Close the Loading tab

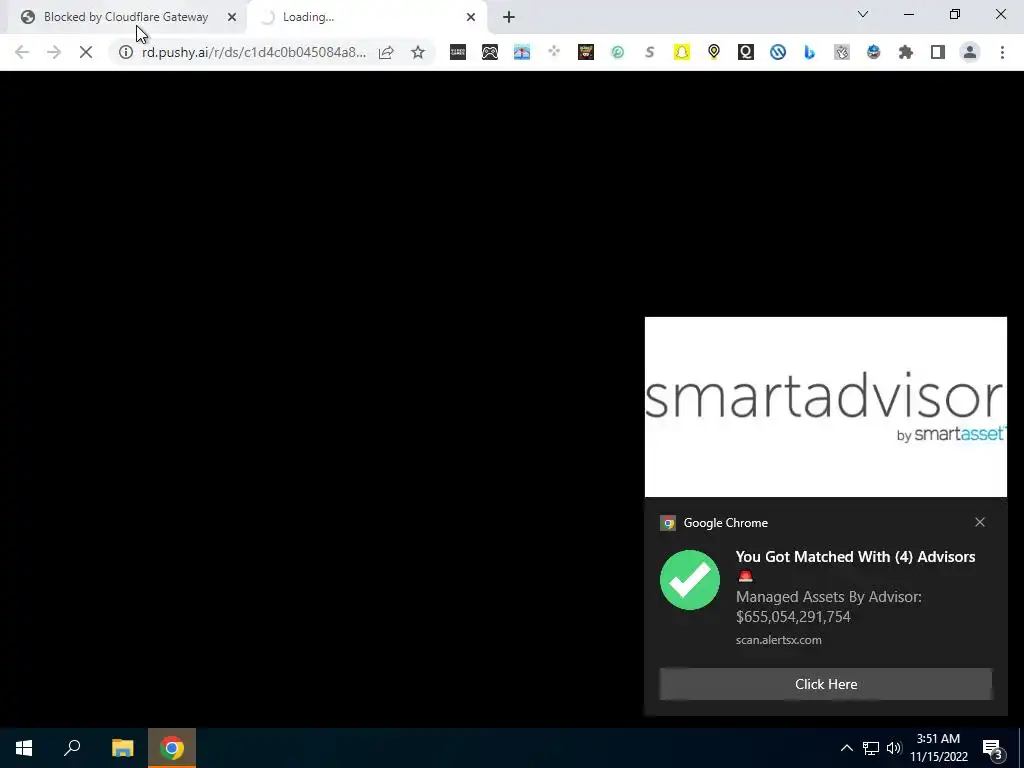coord(471,17)
